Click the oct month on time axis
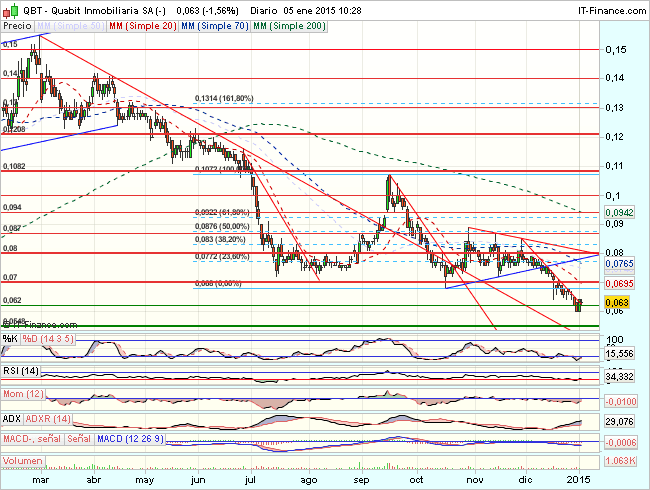650x490 pixels. click(x=416, y=480)
